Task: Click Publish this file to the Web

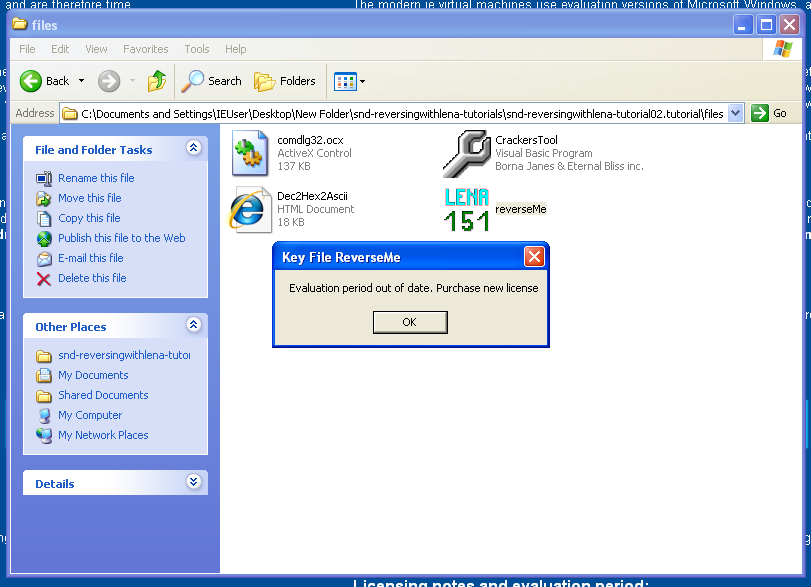Action: pyautogui.click(x=122, y=238)
